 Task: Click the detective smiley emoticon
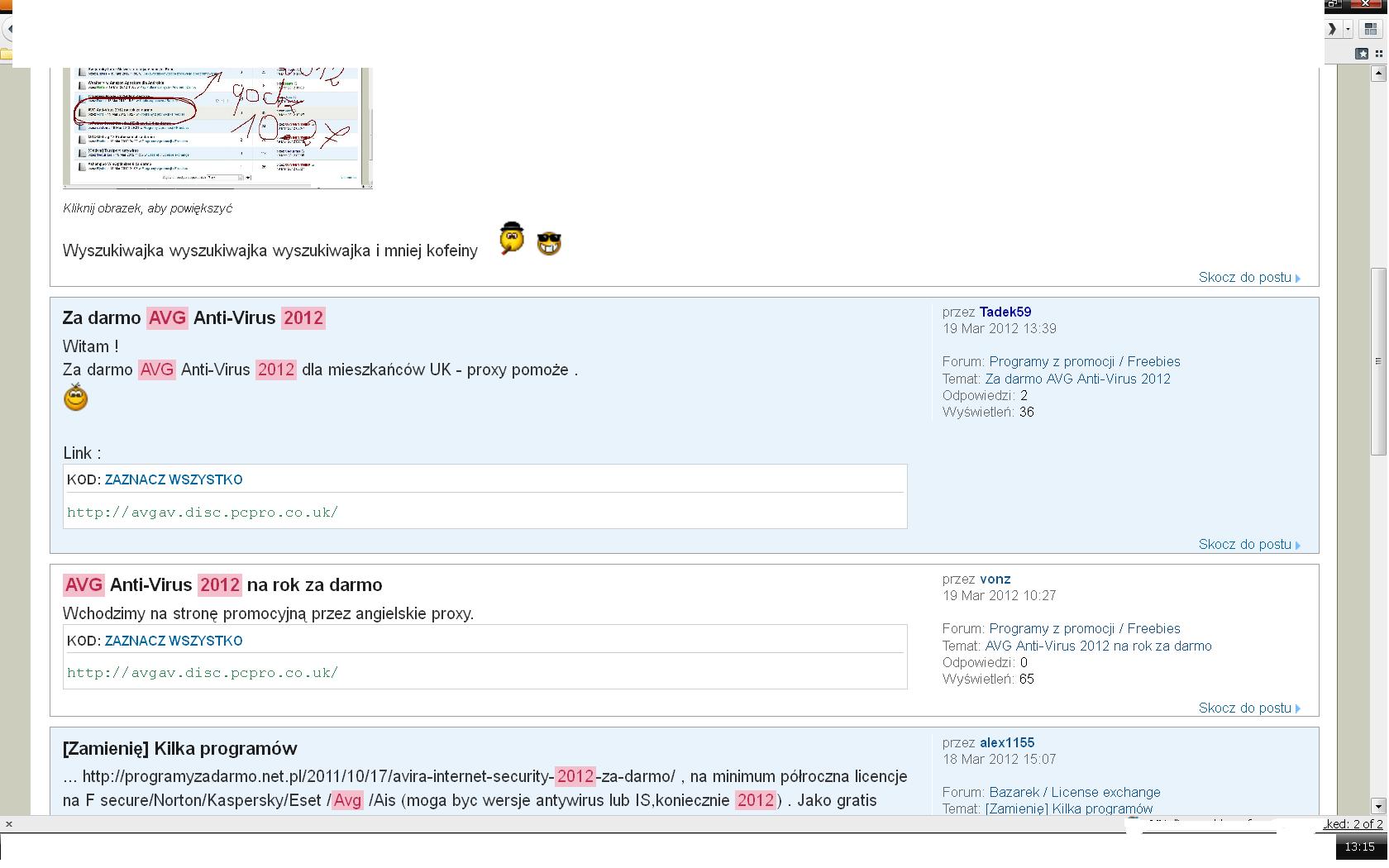point(512,239)
